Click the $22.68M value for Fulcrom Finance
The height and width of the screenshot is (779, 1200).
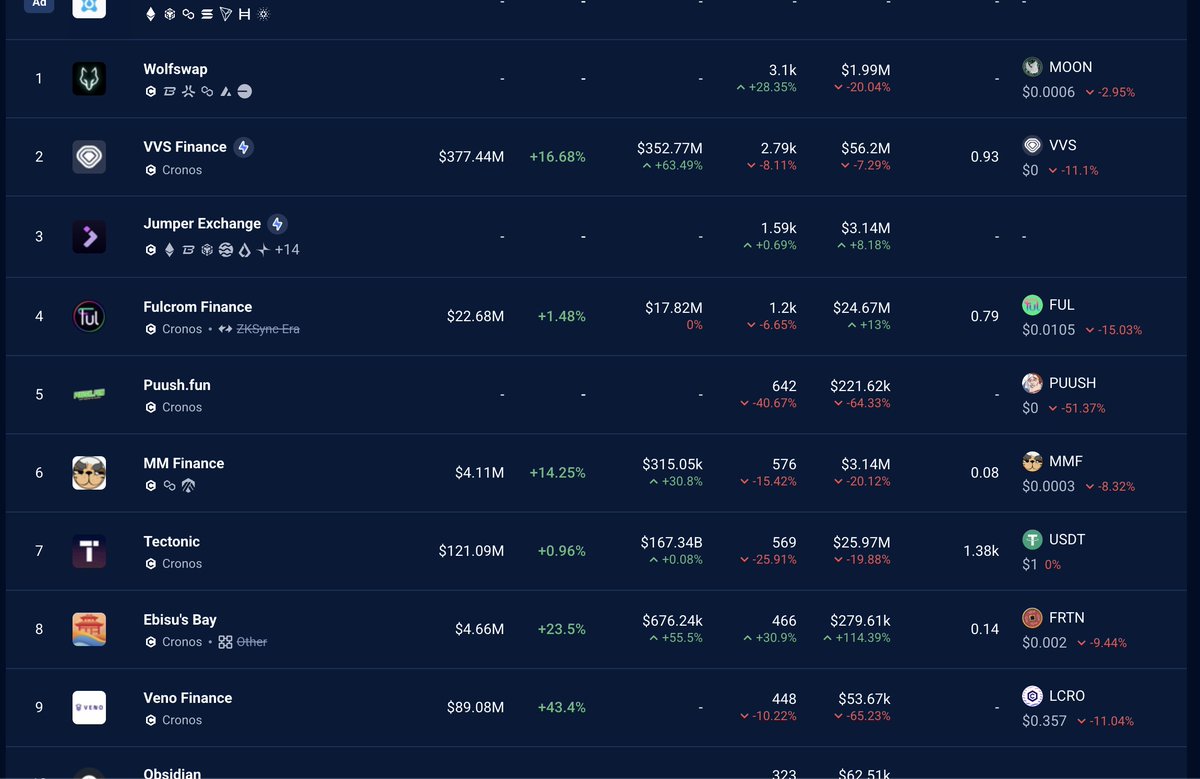click(x=475, y=316)
